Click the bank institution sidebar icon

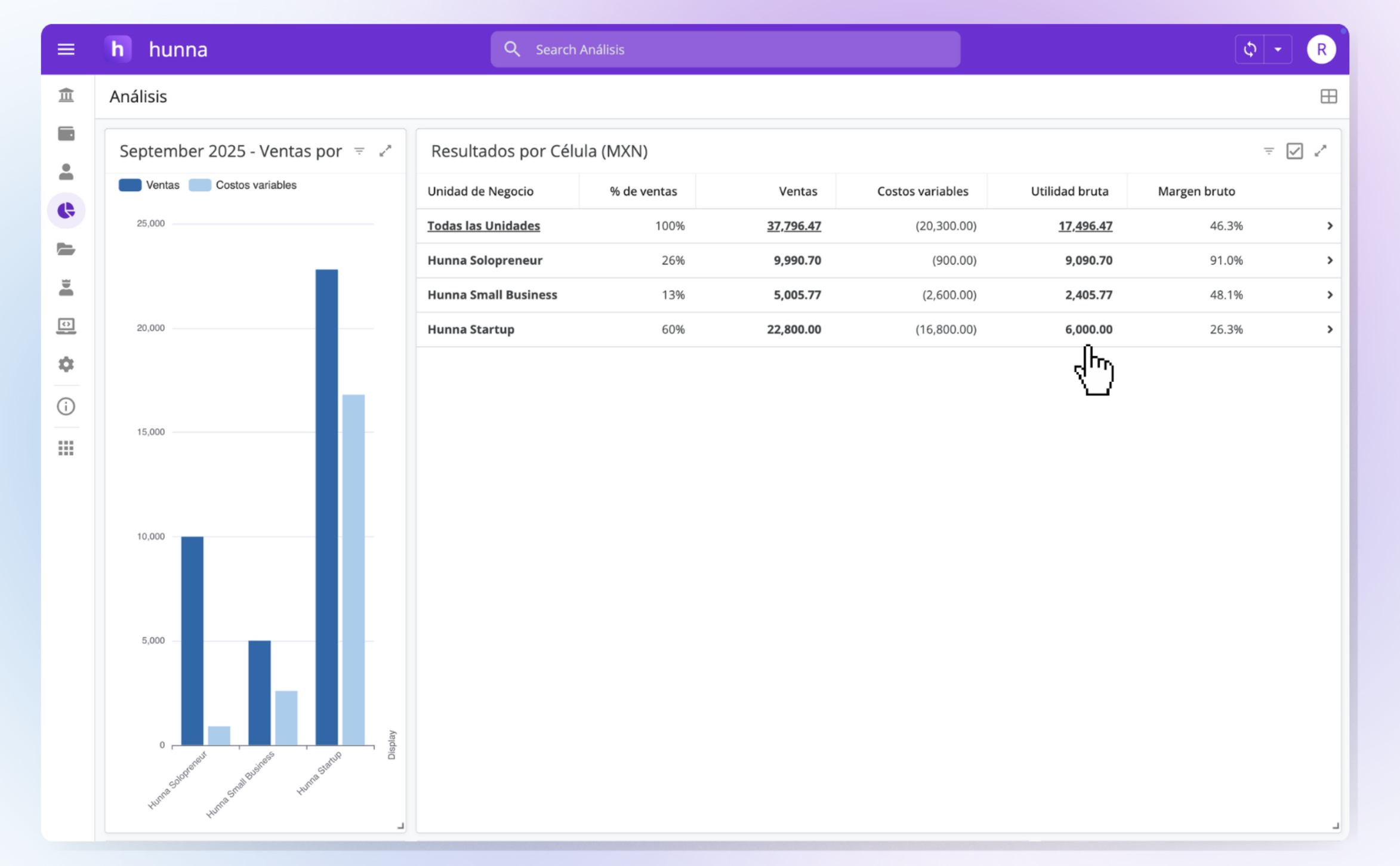[66, 95]
